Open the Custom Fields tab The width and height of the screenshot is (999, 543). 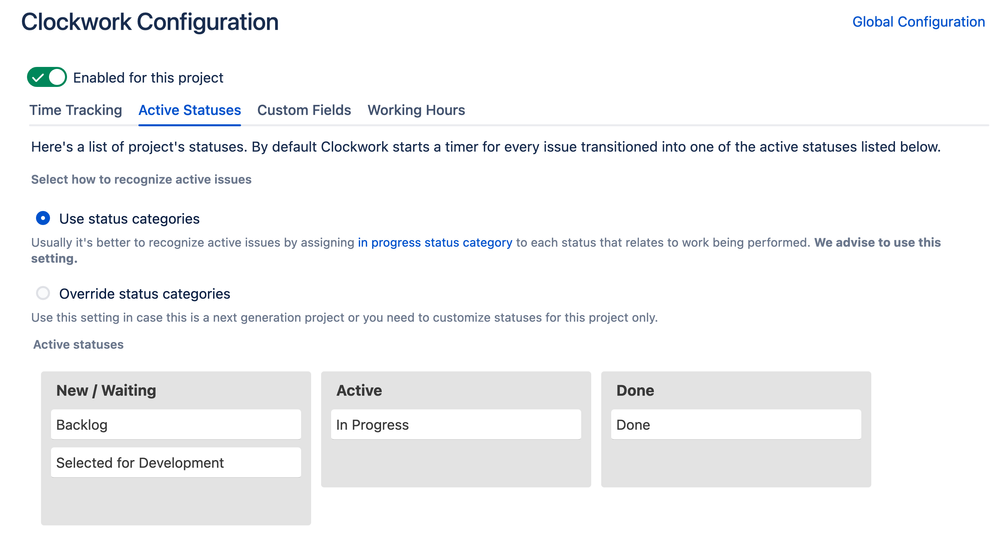(x=304, y=110)
